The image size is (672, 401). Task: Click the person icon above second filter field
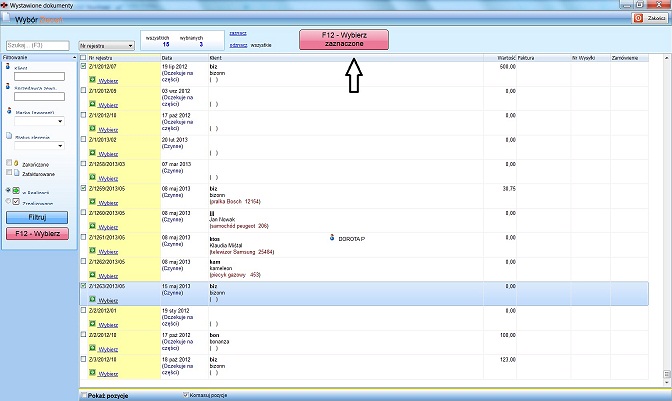[8, 86]
